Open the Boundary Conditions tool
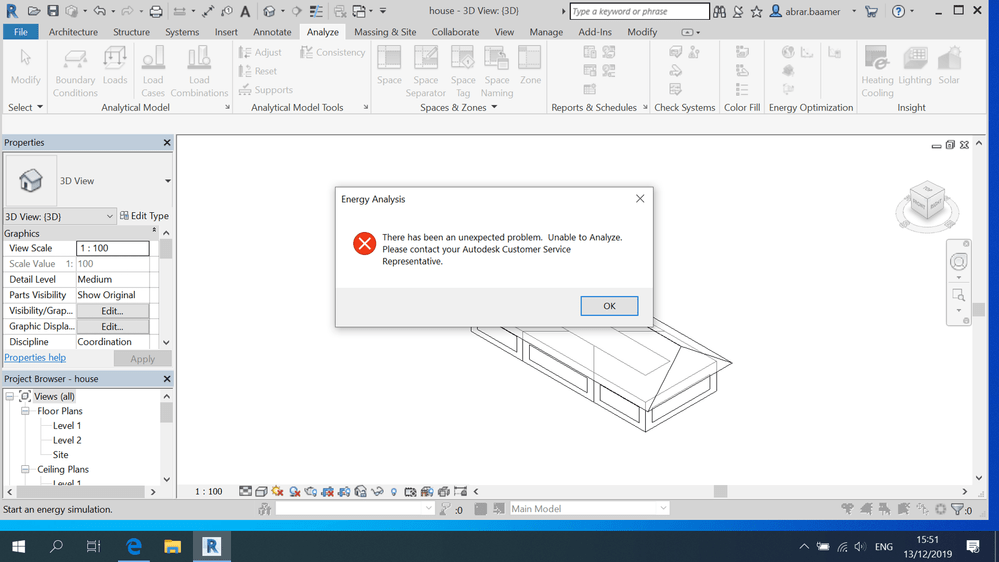The width and height of the screenshot is (999, 562). click(75, 73)
